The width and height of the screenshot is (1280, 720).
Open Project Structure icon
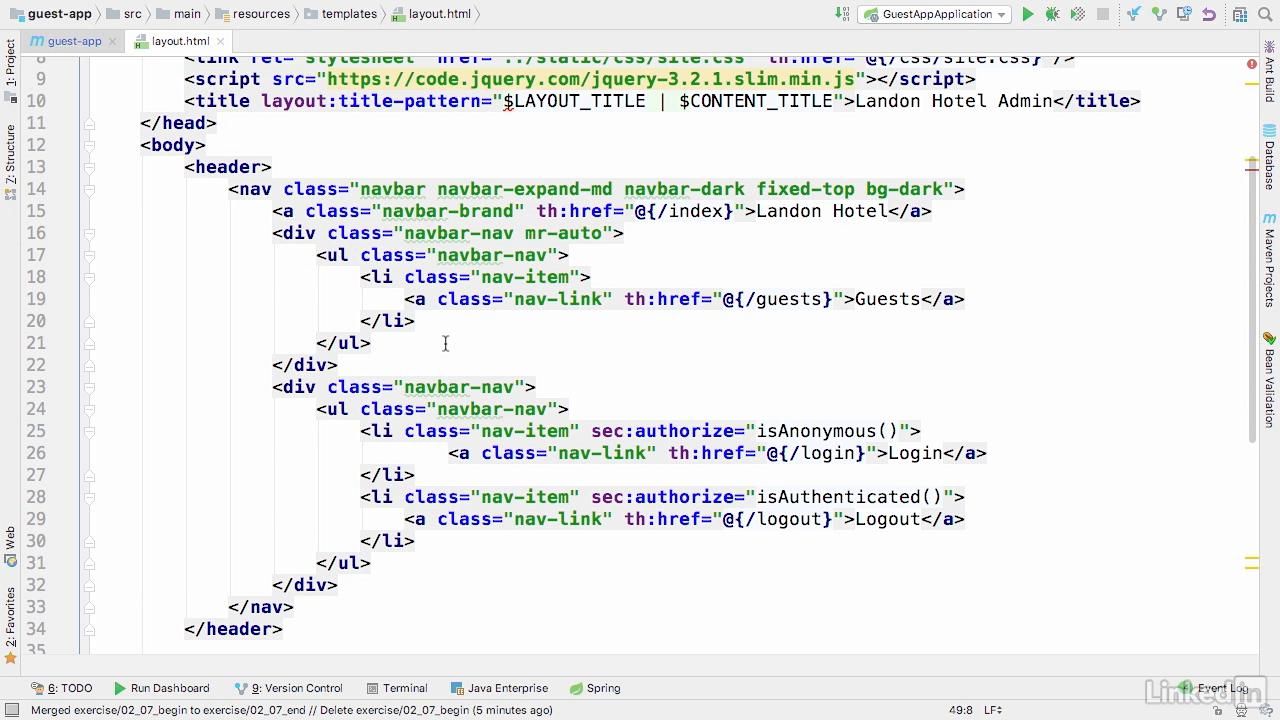coord(1239,14)
